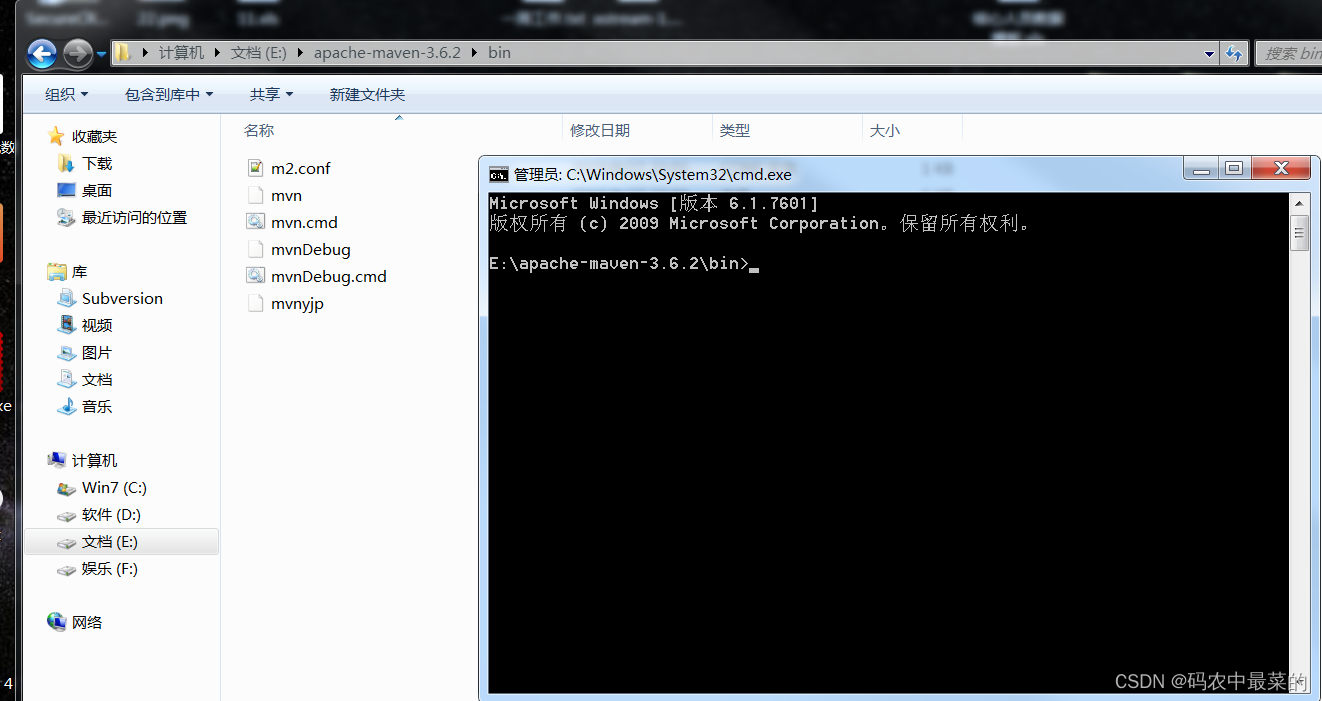
Task: Click the 库 libraries icon
Action: 56,272
